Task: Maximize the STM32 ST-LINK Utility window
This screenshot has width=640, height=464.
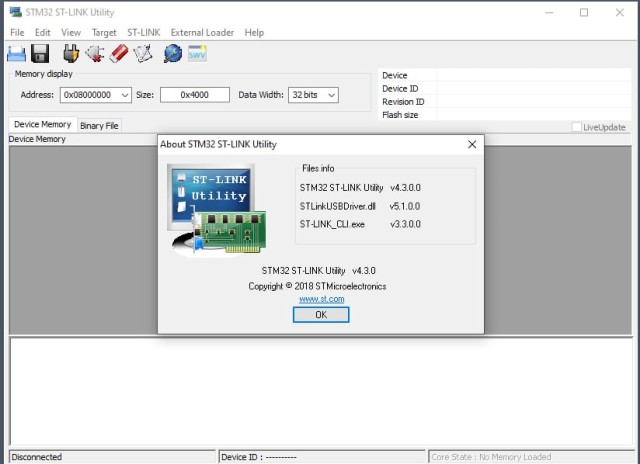Action: tap(584, 13)
